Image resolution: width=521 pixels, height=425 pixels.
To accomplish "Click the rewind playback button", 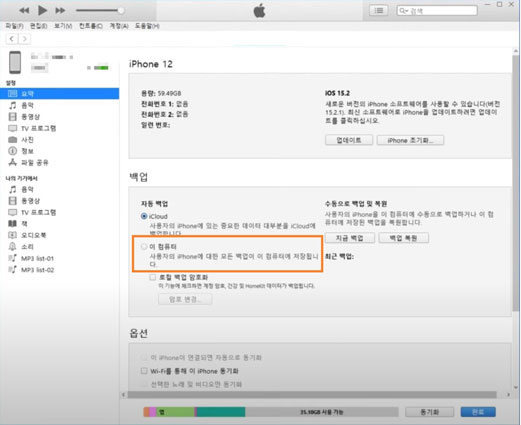I will point(24,10).
